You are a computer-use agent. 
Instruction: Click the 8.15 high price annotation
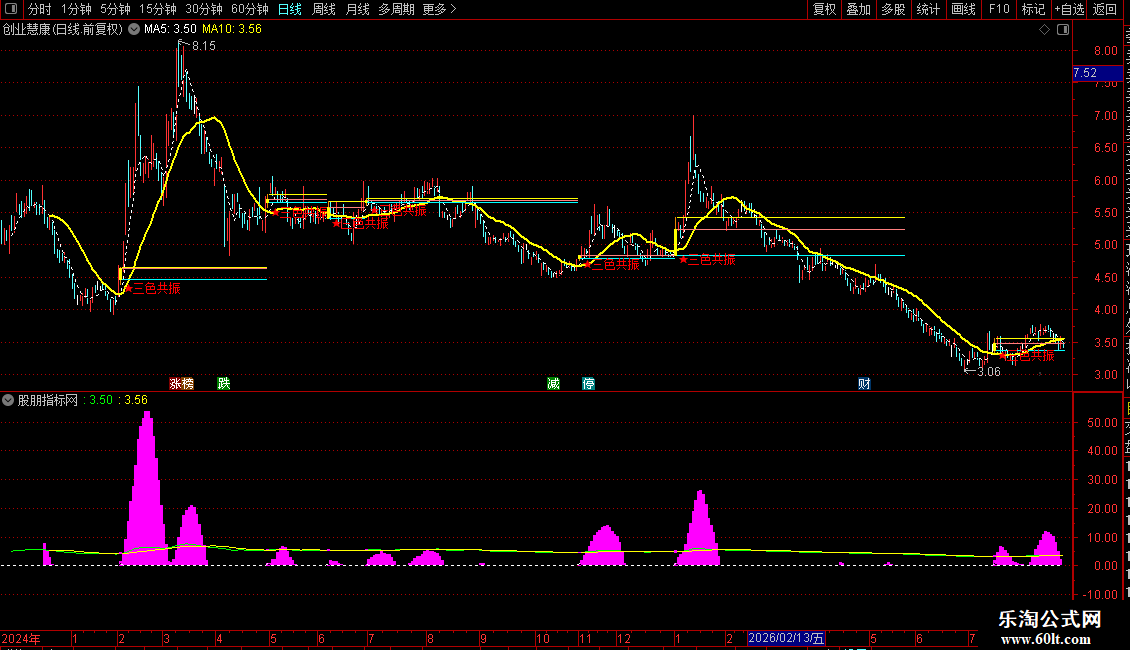pos(203,46)
